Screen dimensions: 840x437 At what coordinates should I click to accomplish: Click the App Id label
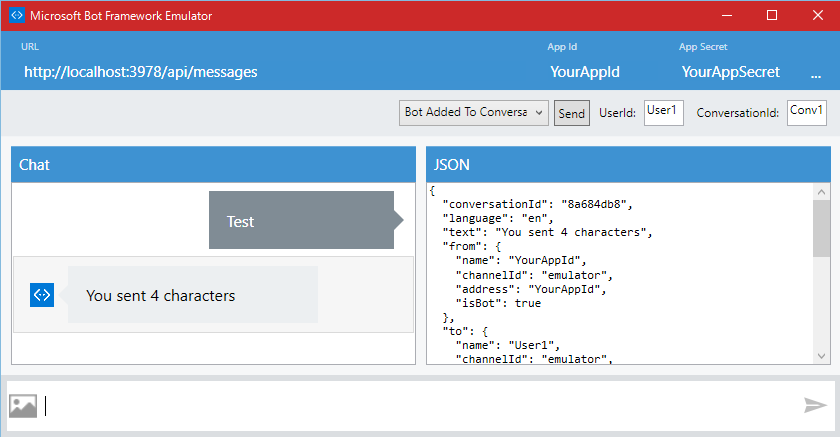pyautogui.click(x=562, y=47)
